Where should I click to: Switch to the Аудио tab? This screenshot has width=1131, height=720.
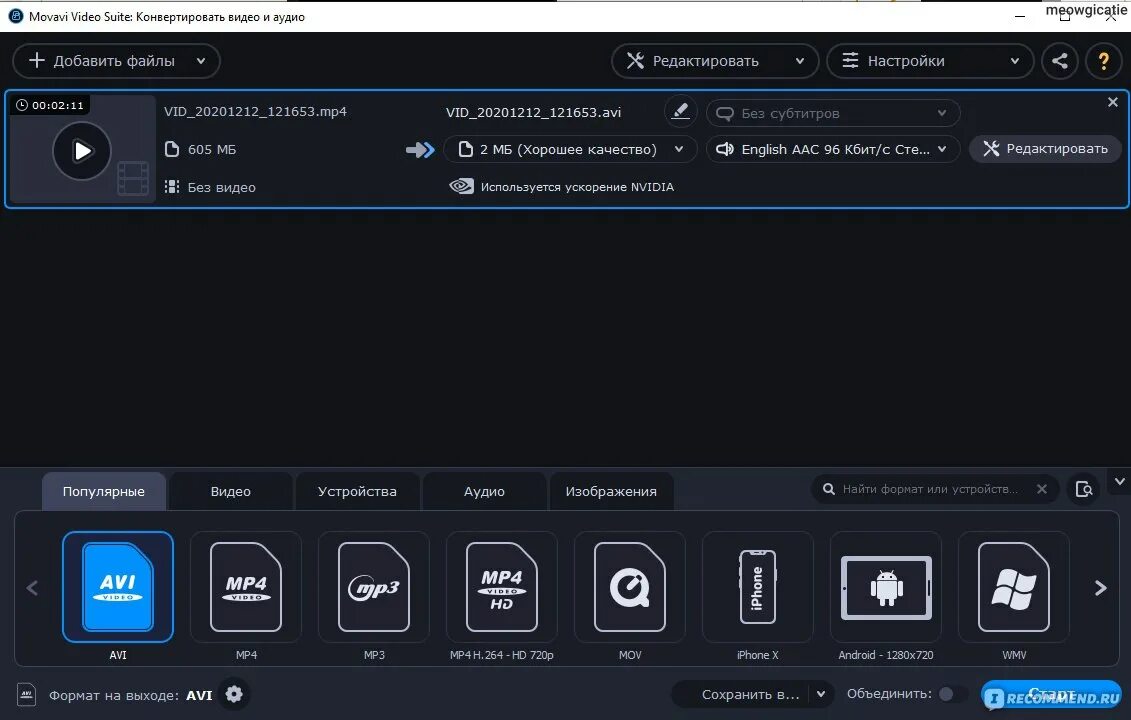click(484, 491)
